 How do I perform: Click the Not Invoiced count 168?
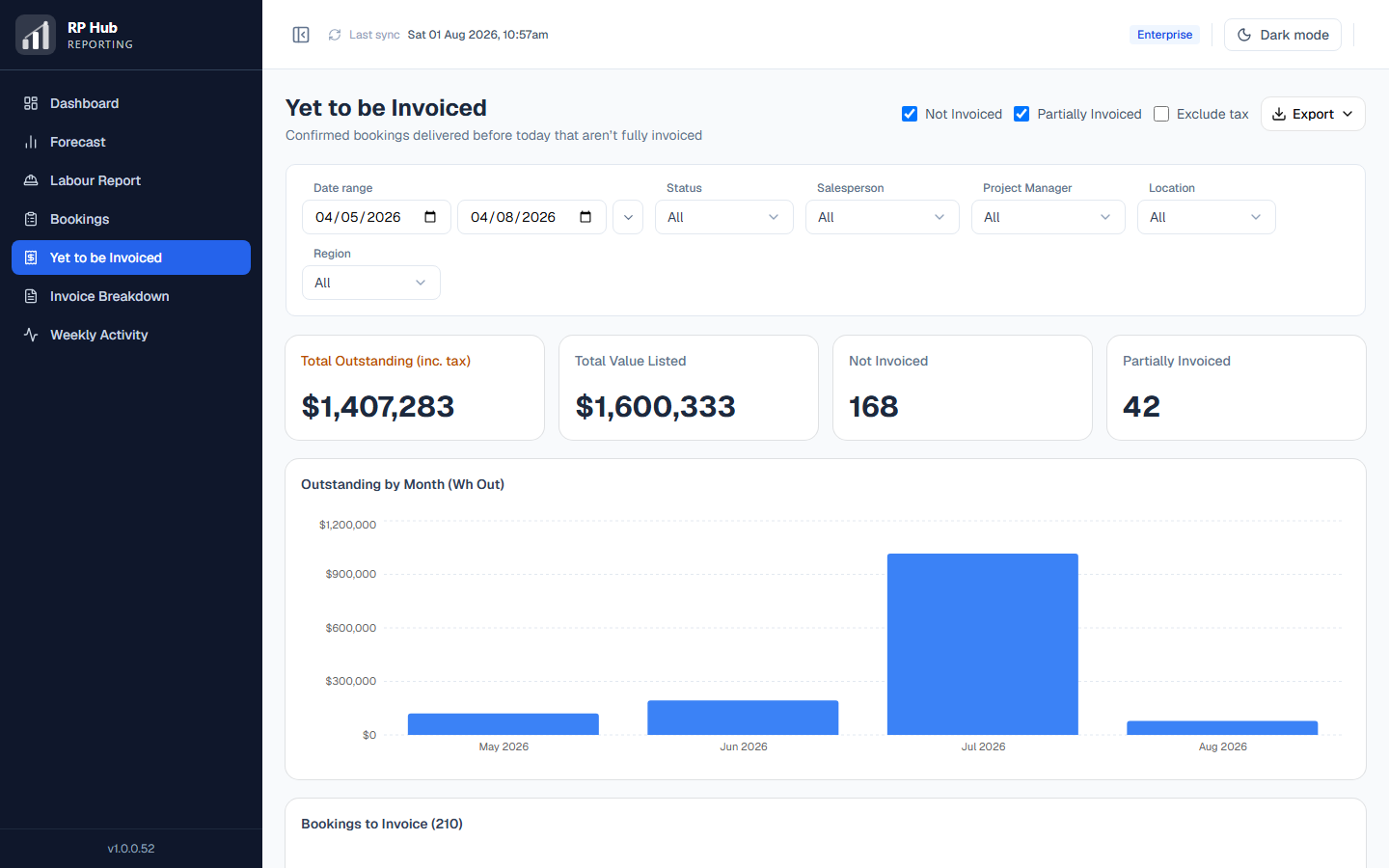[874, 406]
